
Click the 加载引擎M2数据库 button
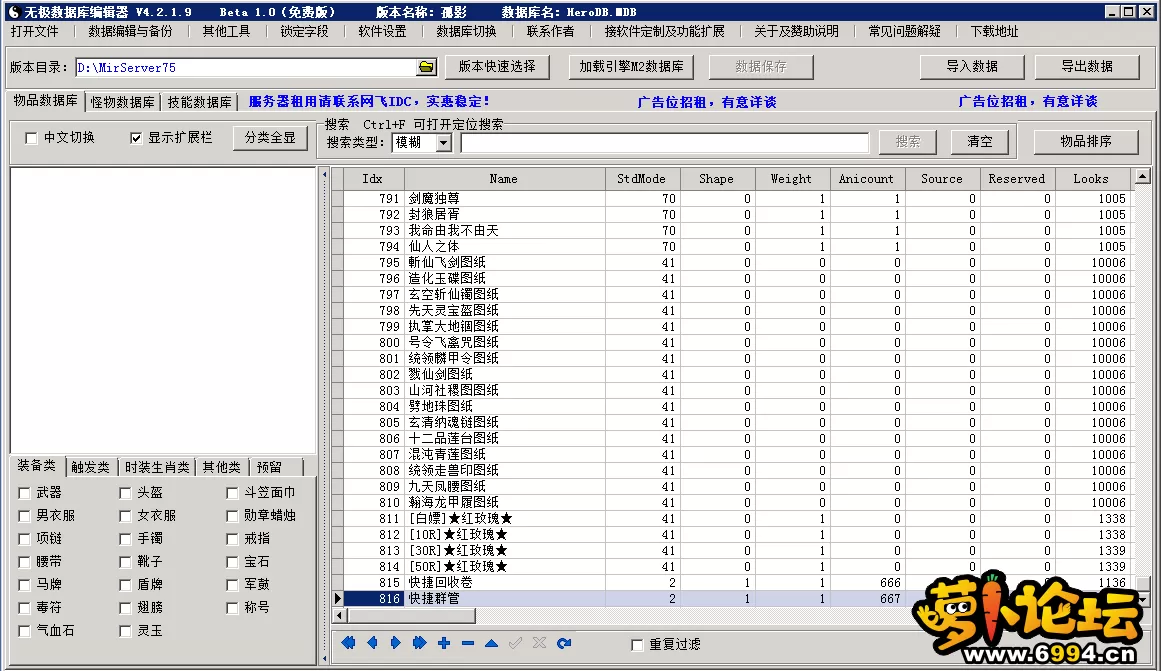point(632,67)
